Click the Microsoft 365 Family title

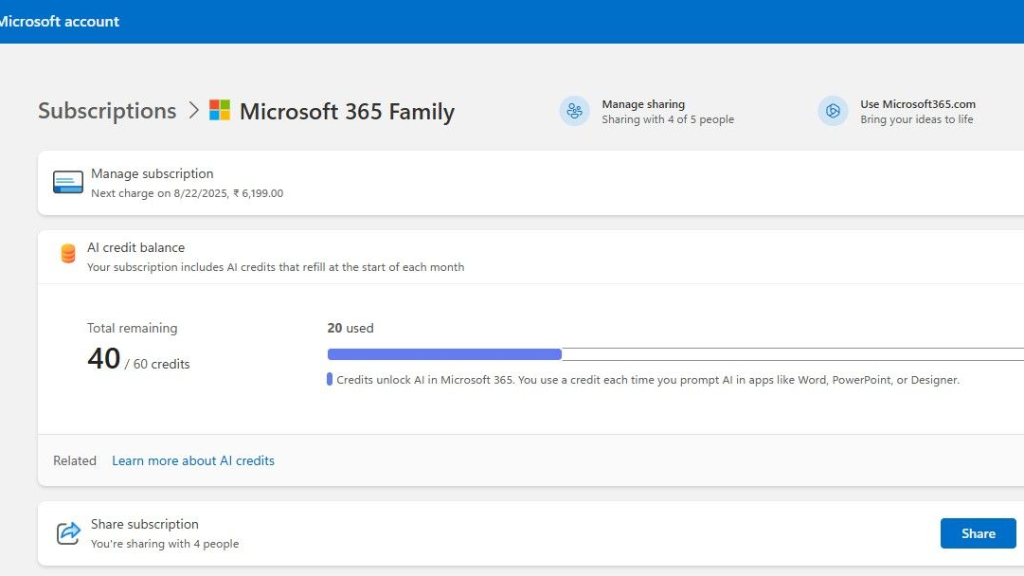[347, 112]
